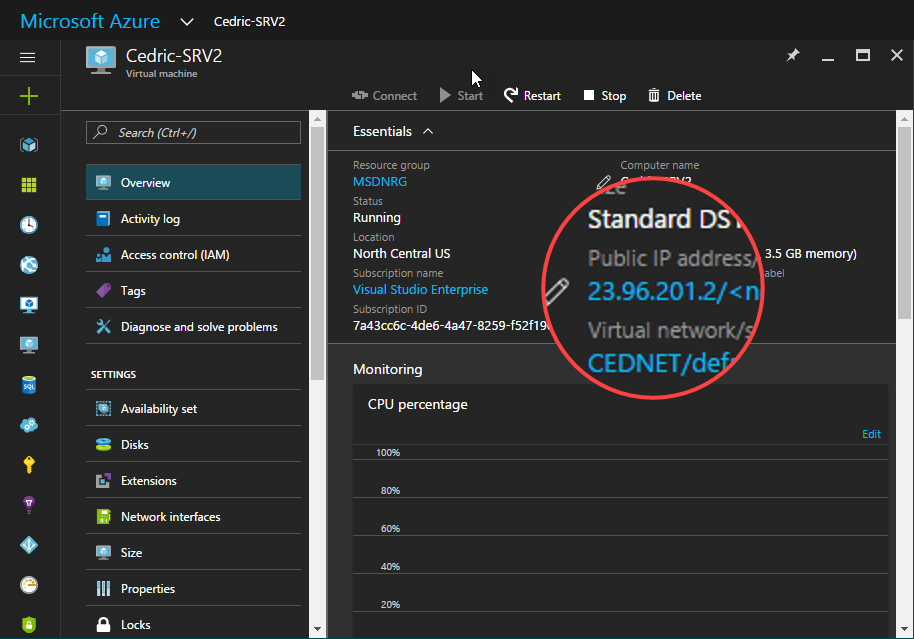The width and height of the screenshot is (914, 639).
Task: Click the Cedric-SRV2 breadcrumb in top bar
Action: [x=249, y=22]
